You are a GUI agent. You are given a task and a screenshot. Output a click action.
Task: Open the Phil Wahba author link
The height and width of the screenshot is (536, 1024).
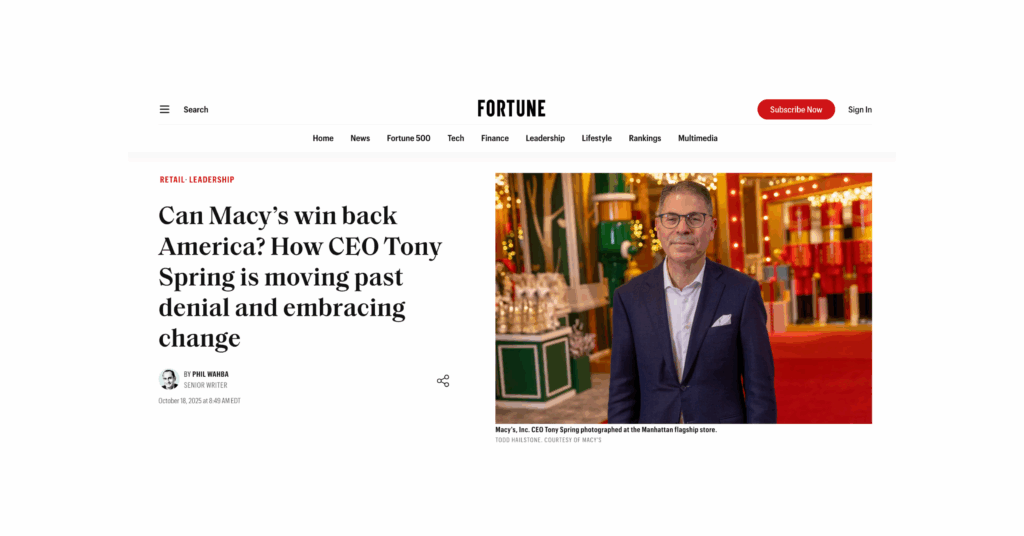(x=210, y=374)
